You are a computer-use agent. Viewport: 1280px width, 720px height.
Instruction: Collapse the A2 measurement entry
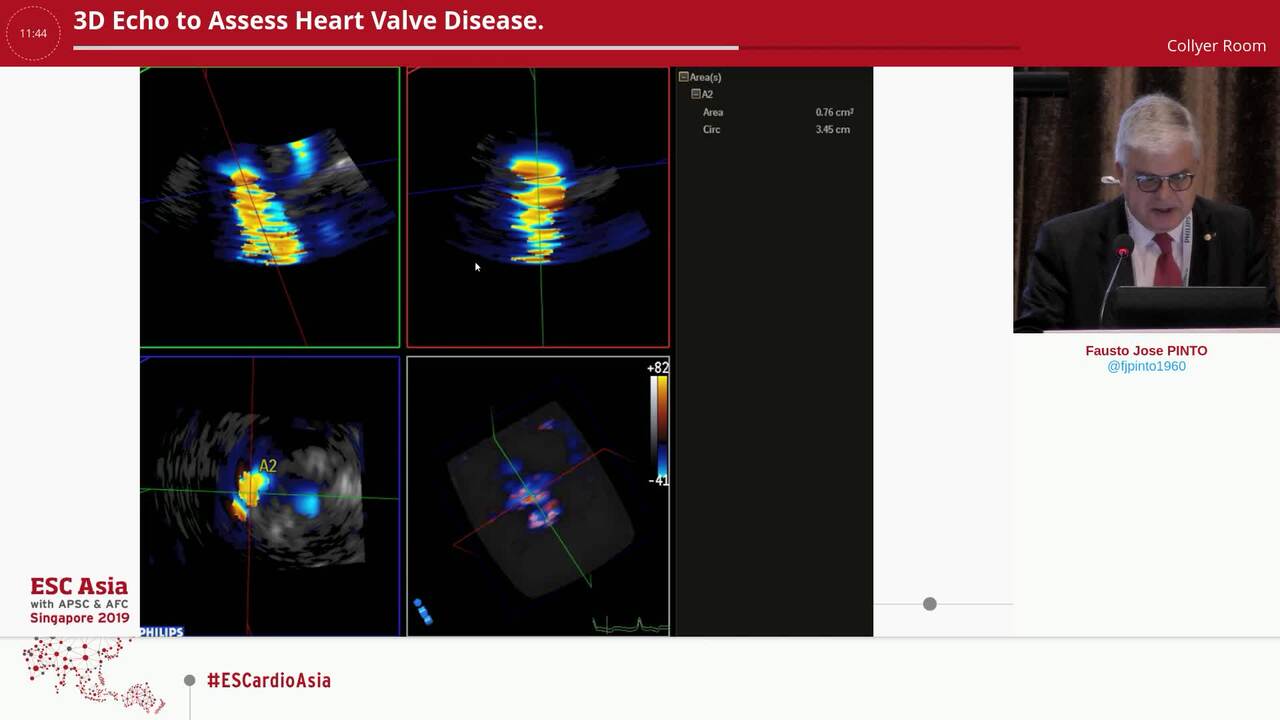coord(696,94)
